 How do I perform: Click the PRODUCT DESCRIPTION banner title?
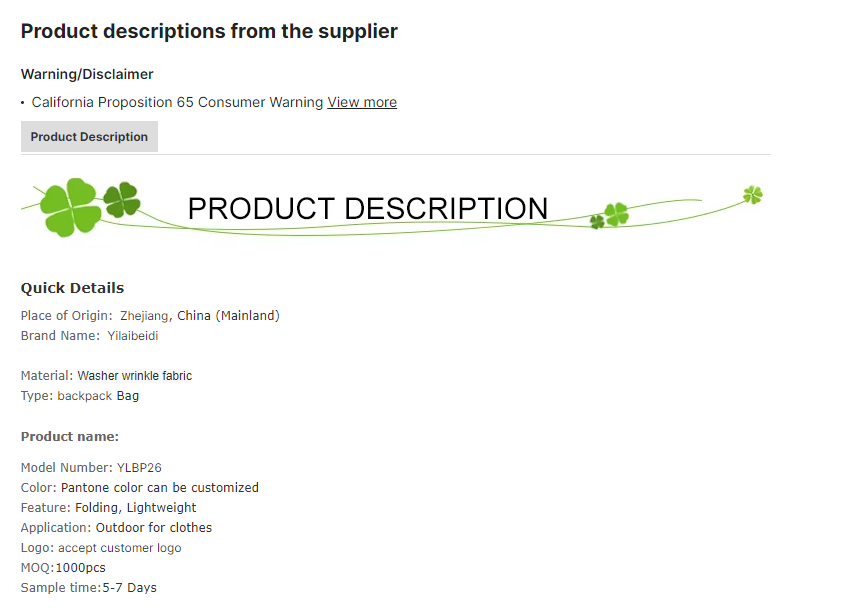pyautogui.click(x=368, y=208)
